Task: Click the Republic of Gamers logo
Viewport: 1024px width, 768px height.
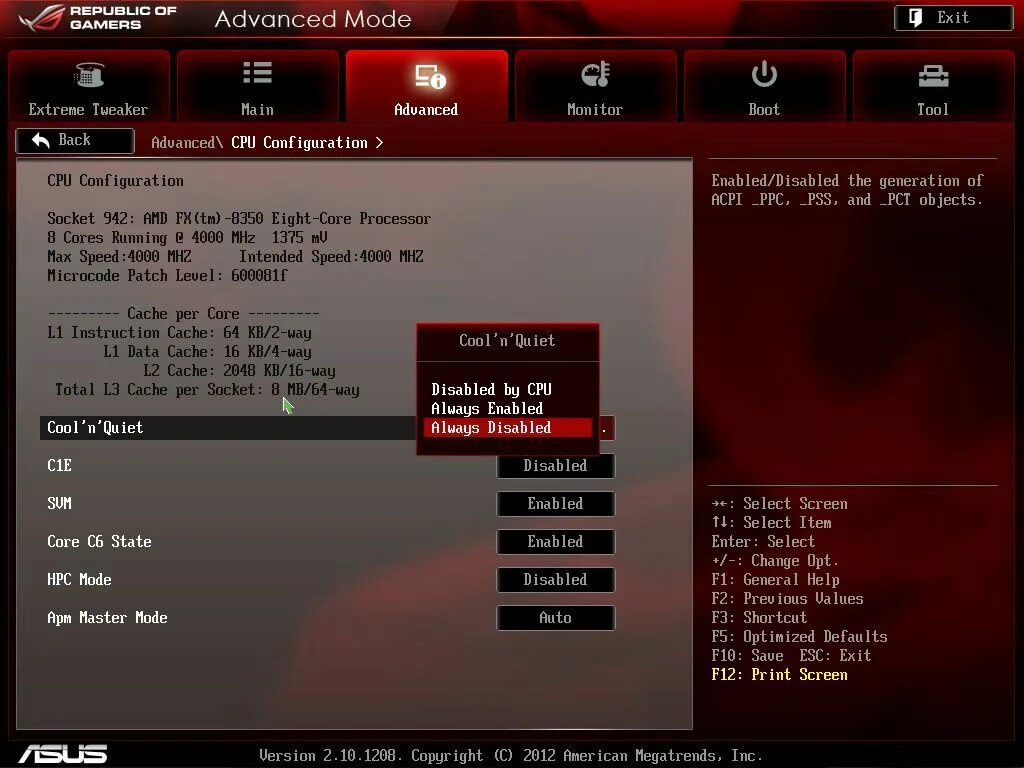Action: [97, 18]
